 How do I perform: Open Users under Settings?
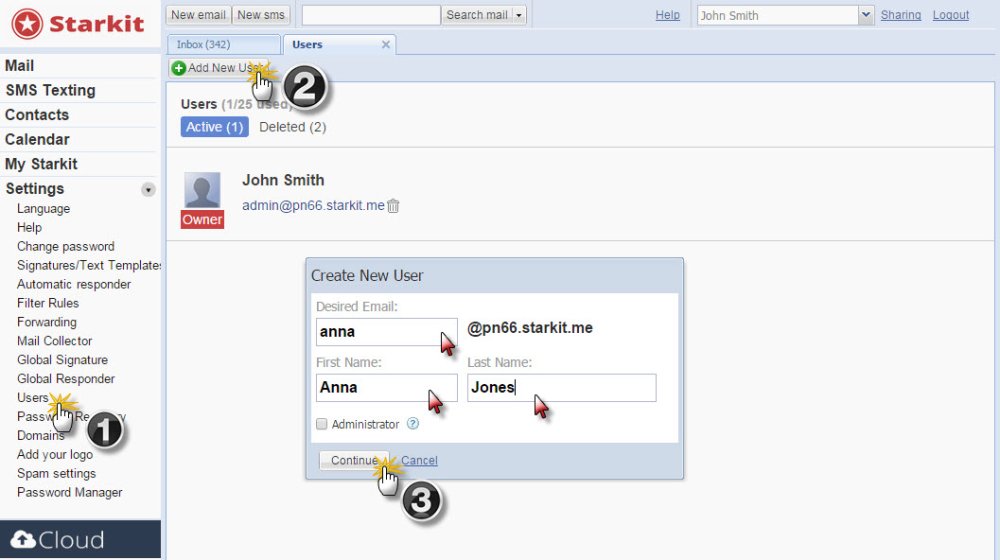coord(33,398)
